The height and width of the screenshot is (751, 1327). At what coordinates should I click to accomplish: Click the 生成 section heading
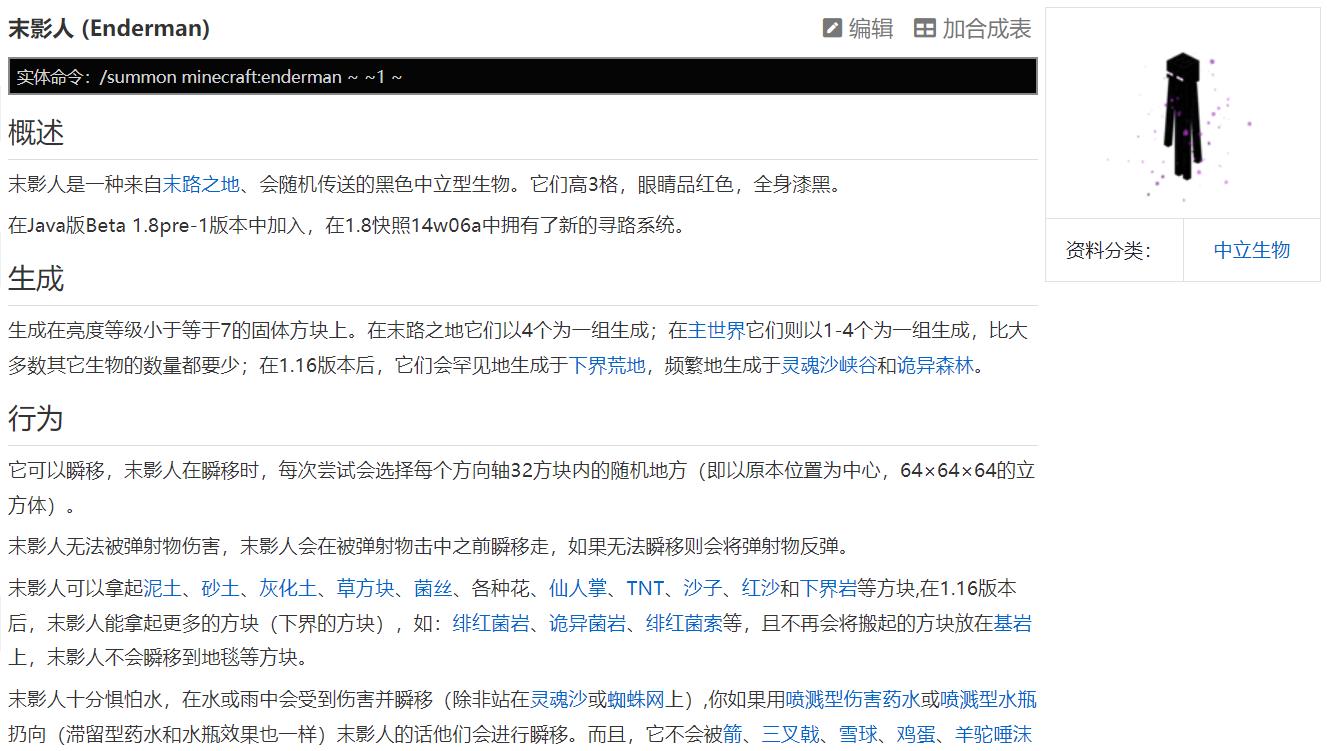(x=36, y=278)
